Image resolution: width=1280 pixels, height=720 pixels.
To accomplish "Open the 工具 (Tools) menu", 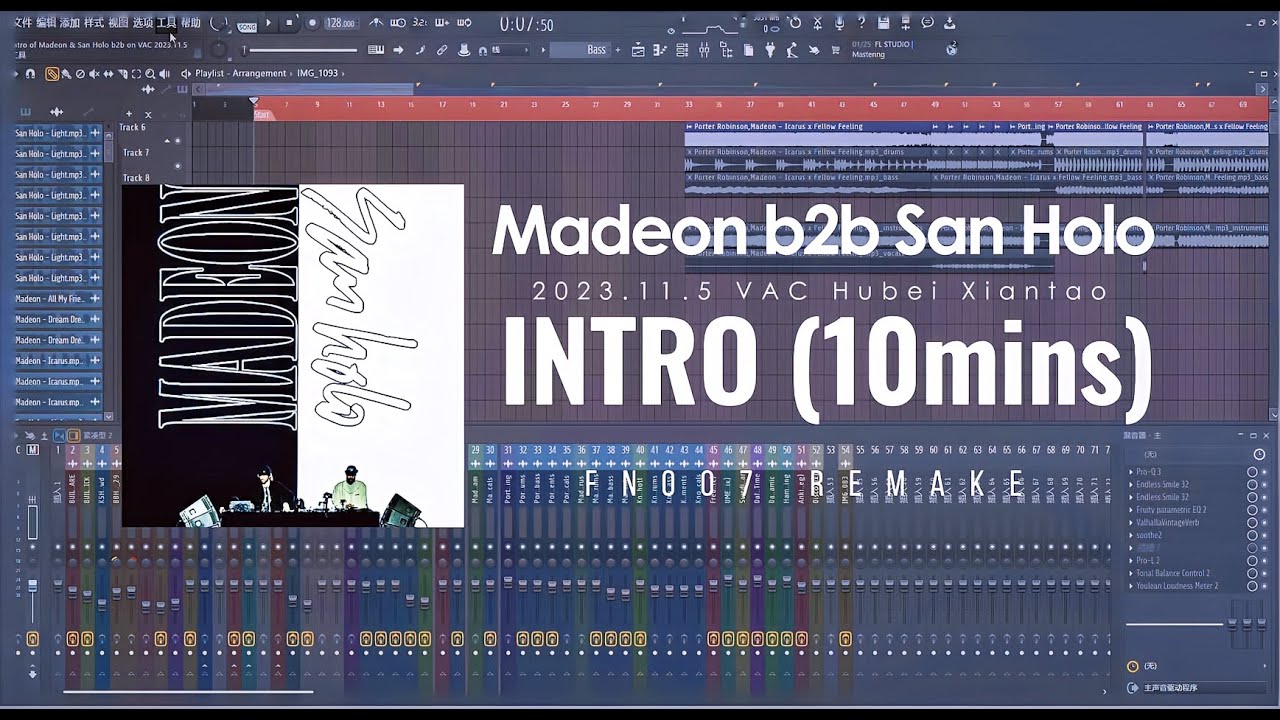I will tap(166, 22).
